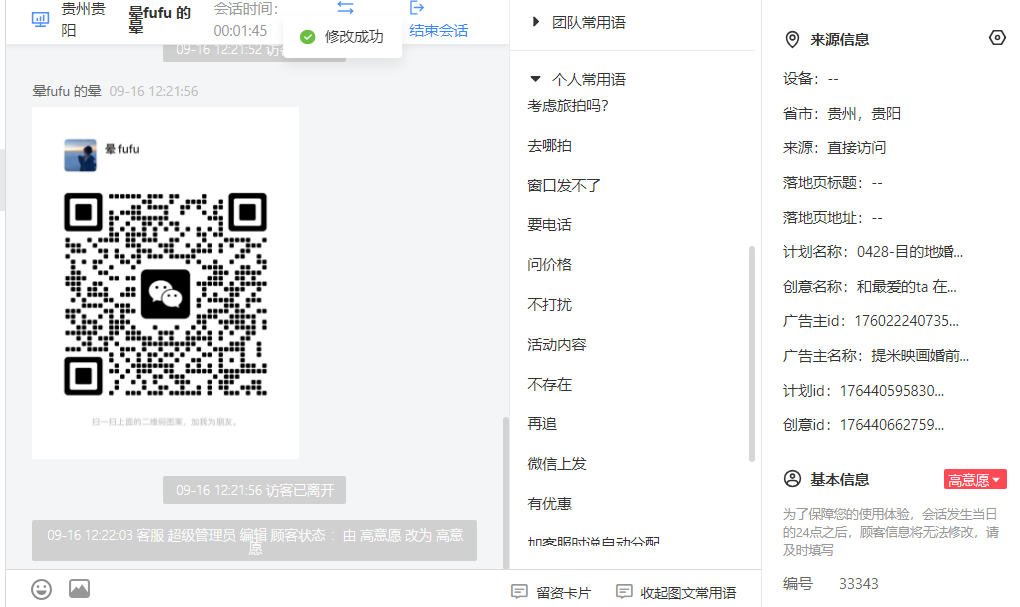Click the 顾客状态 edit log message
1020x607 pixels.
click(x=254, y=541)
